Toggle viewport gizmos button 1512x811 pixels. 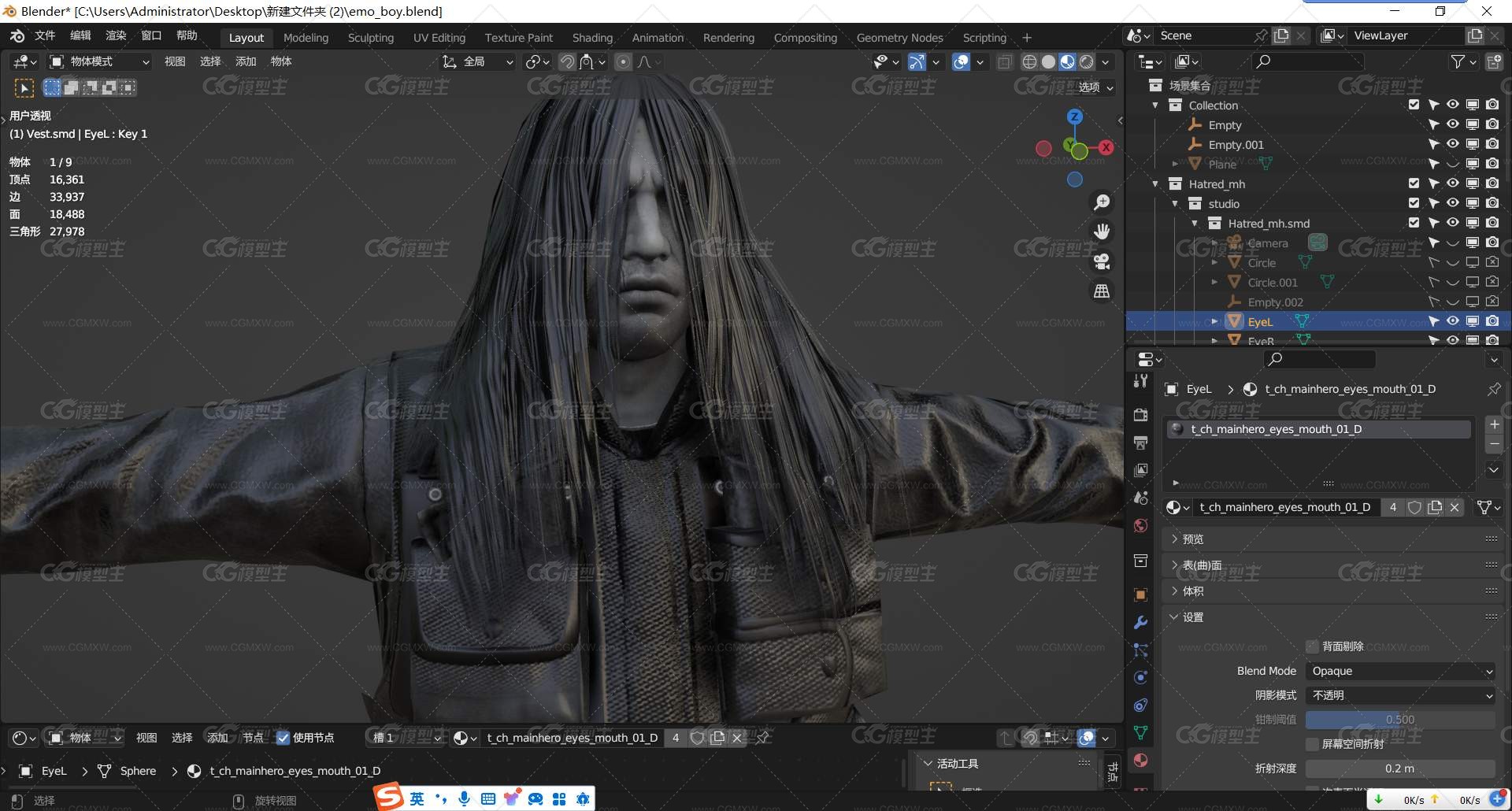(917, 62)
